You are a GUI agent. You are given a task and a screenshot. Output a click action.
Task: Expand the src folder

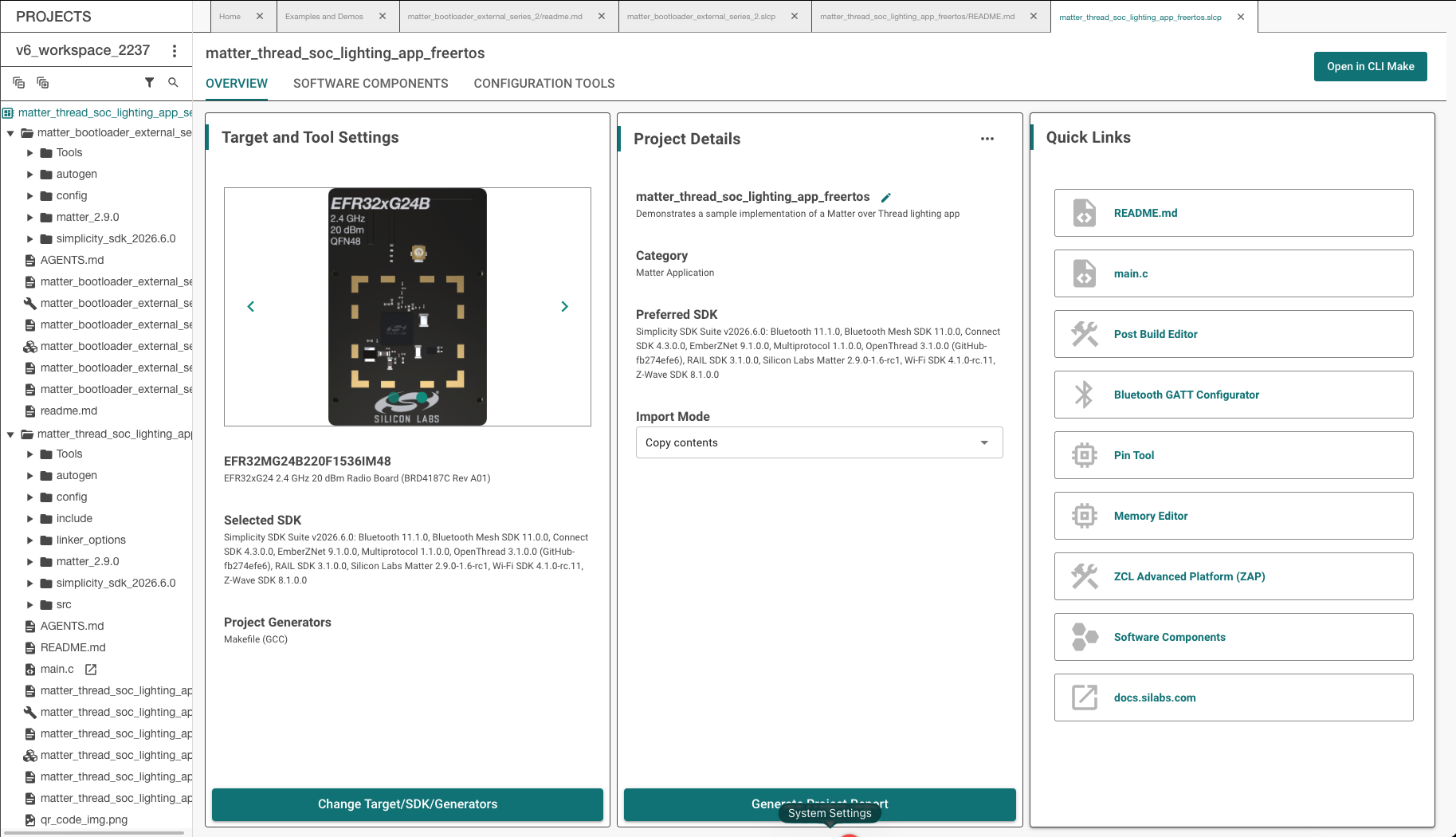(29, 605)
